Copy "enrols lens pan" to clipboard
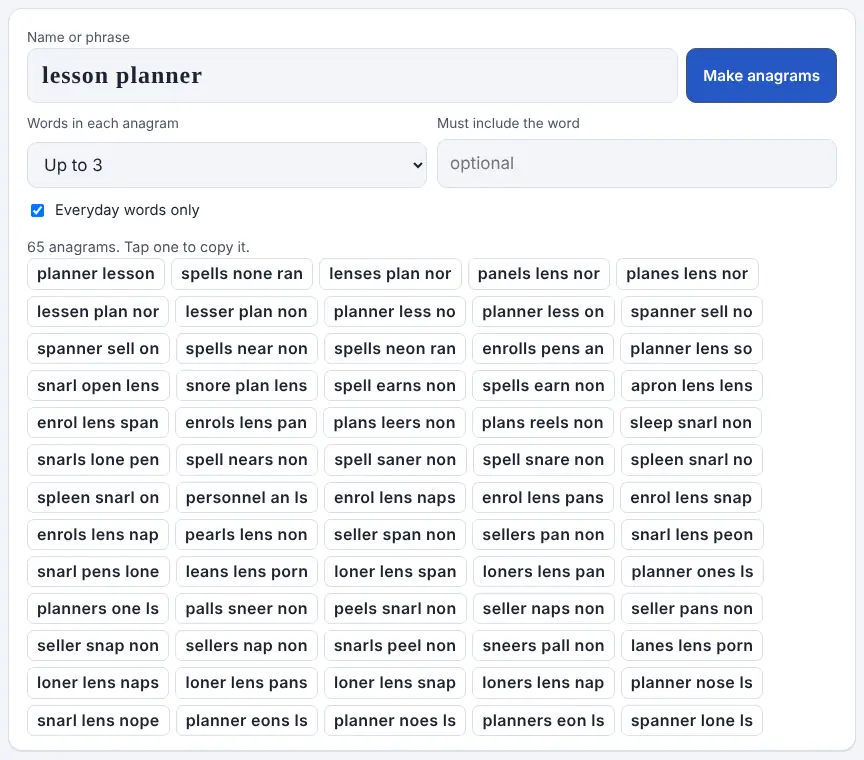Image resolution: width=864 pixels, height=760 pixels. [246, 423]
